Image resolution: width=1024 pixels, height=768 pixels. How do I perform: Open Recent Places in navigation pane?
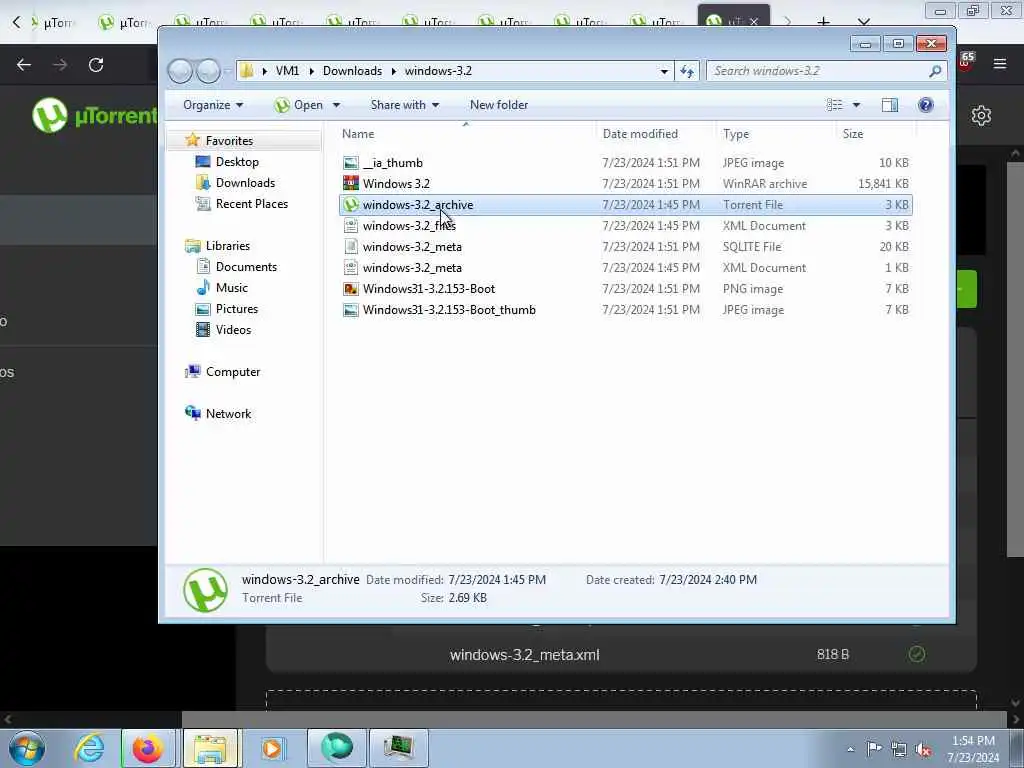[251, 204]
